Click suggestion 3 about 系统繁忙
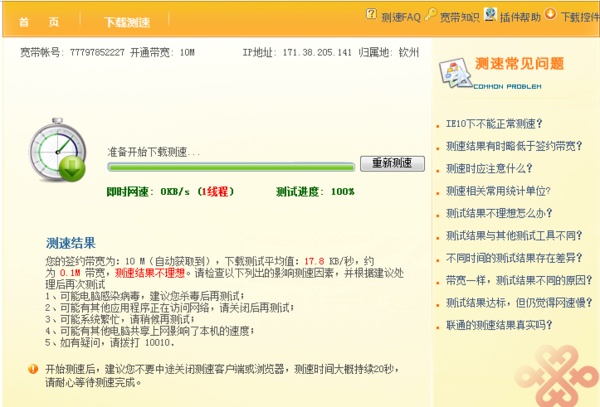The width and height of the screenshot is (600, 407). (x=120, y=319)
